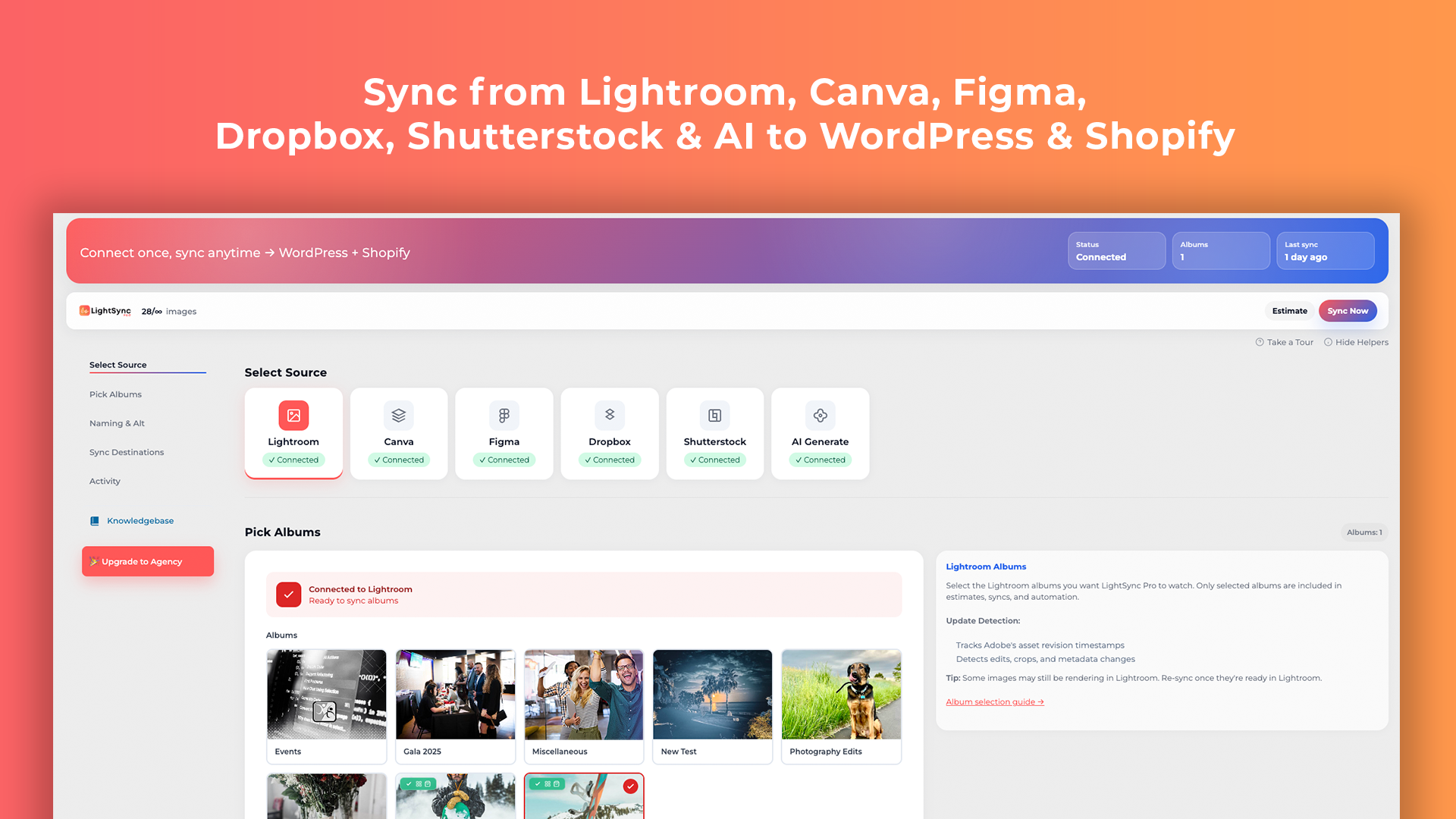Click the 'Update Detection:' label

point(983,621)
